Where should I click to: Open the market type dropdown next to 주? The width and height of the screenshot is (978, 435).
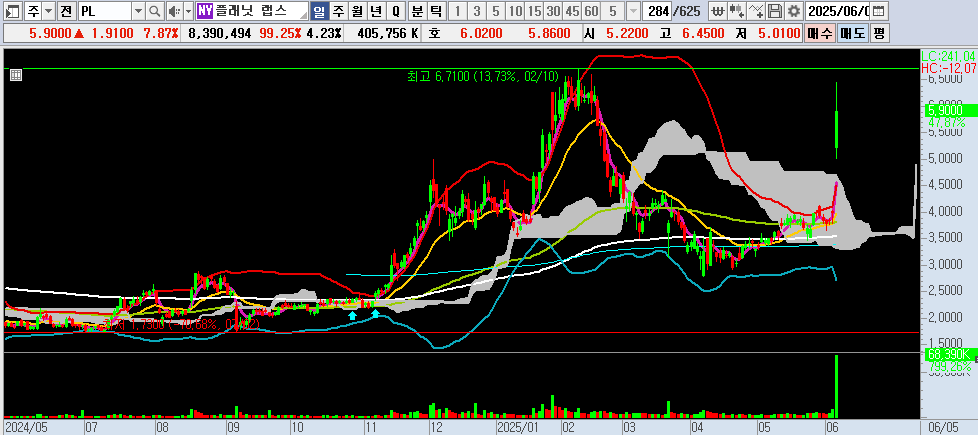click(x=49, y=11)
